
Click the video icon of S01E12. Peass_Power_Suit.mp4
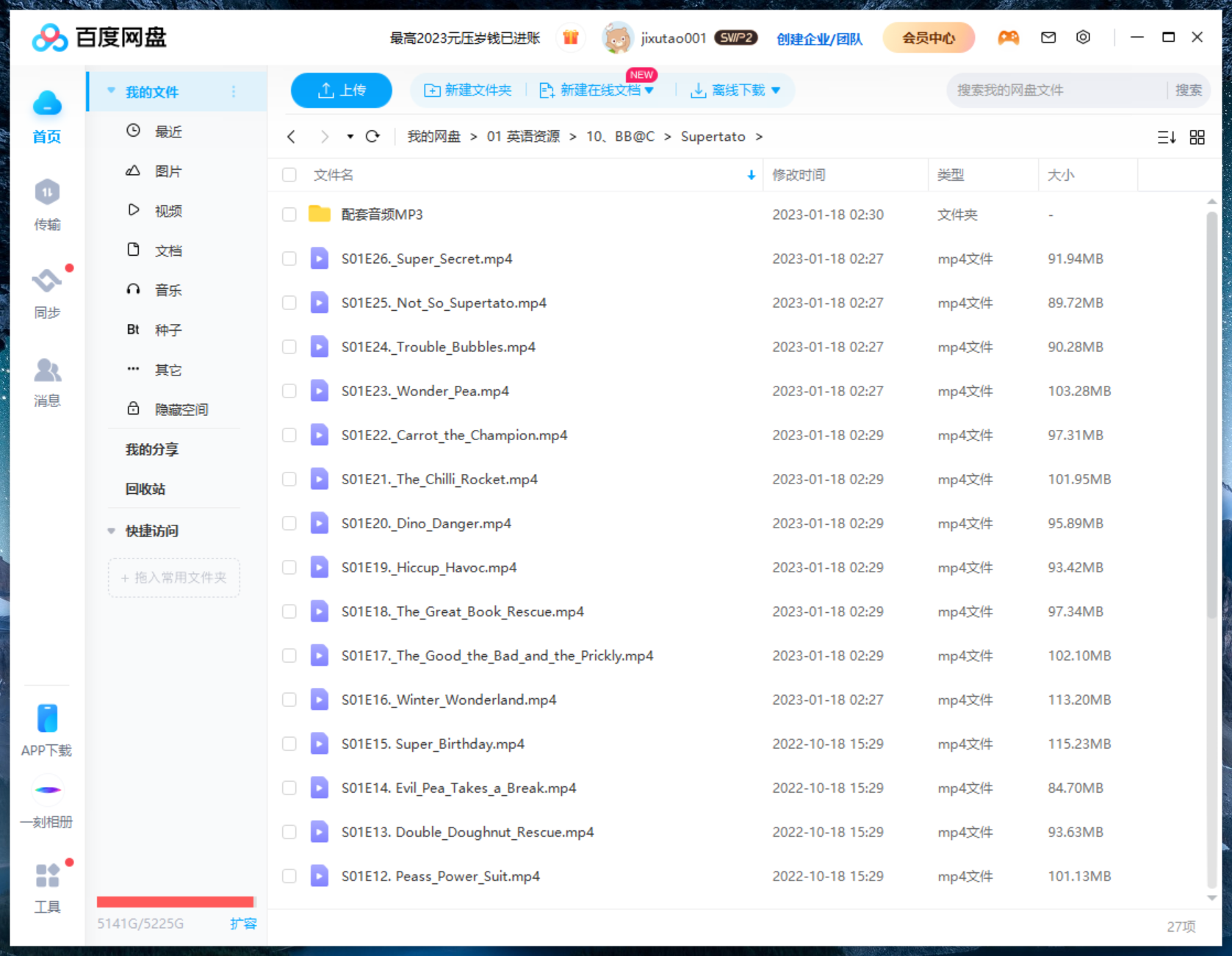319,875
